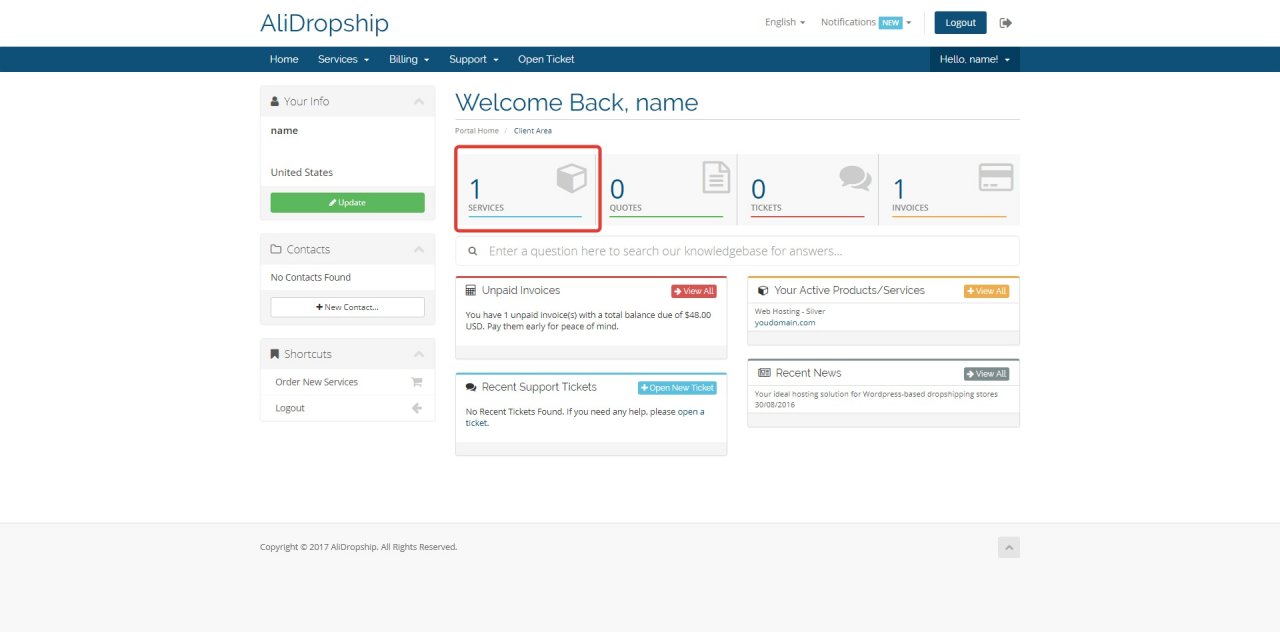This screenshot has height=632, width=1280.
Task: Click the back-to-top arrow in footer
Action: coord(1008,547)
